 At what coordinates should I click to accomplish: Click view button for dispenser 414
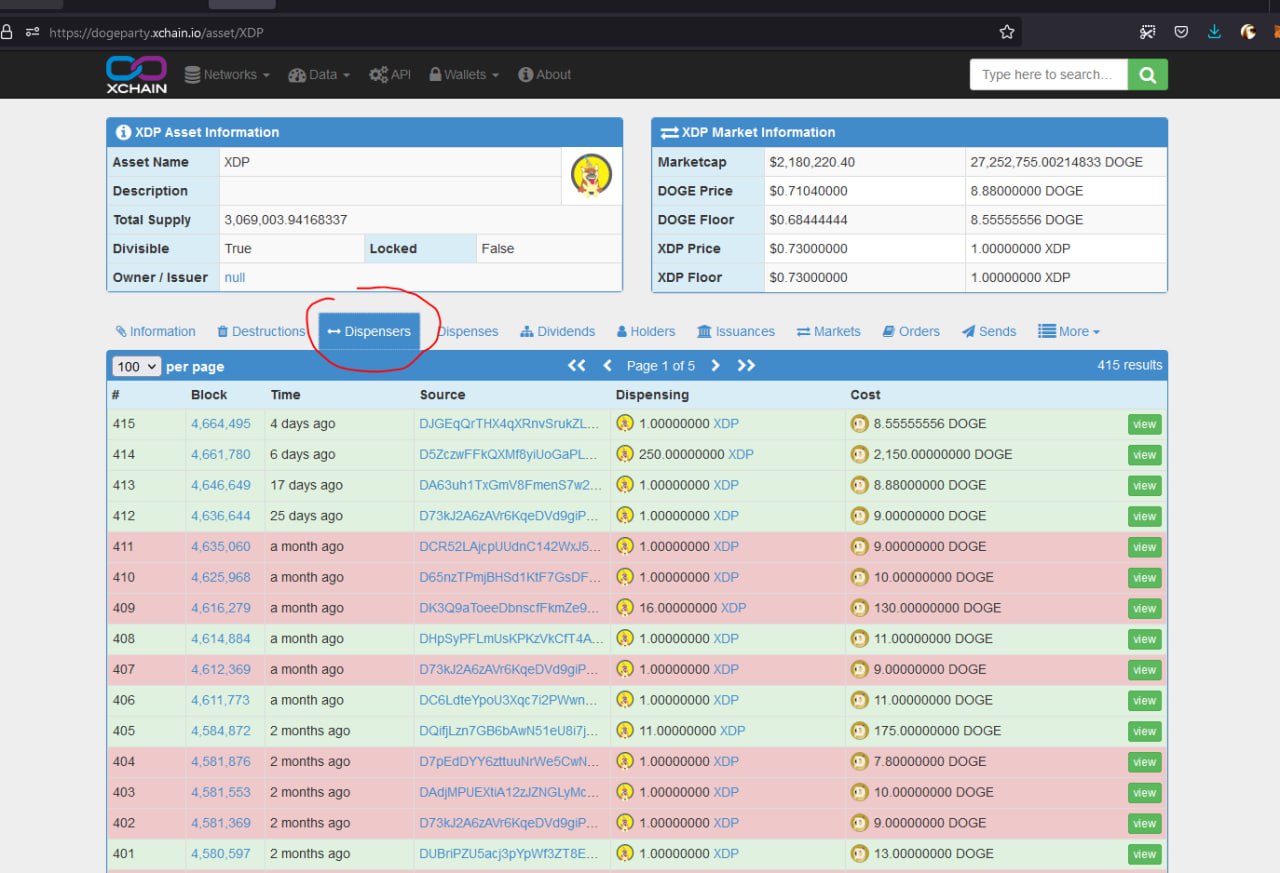coord(1144,455)
